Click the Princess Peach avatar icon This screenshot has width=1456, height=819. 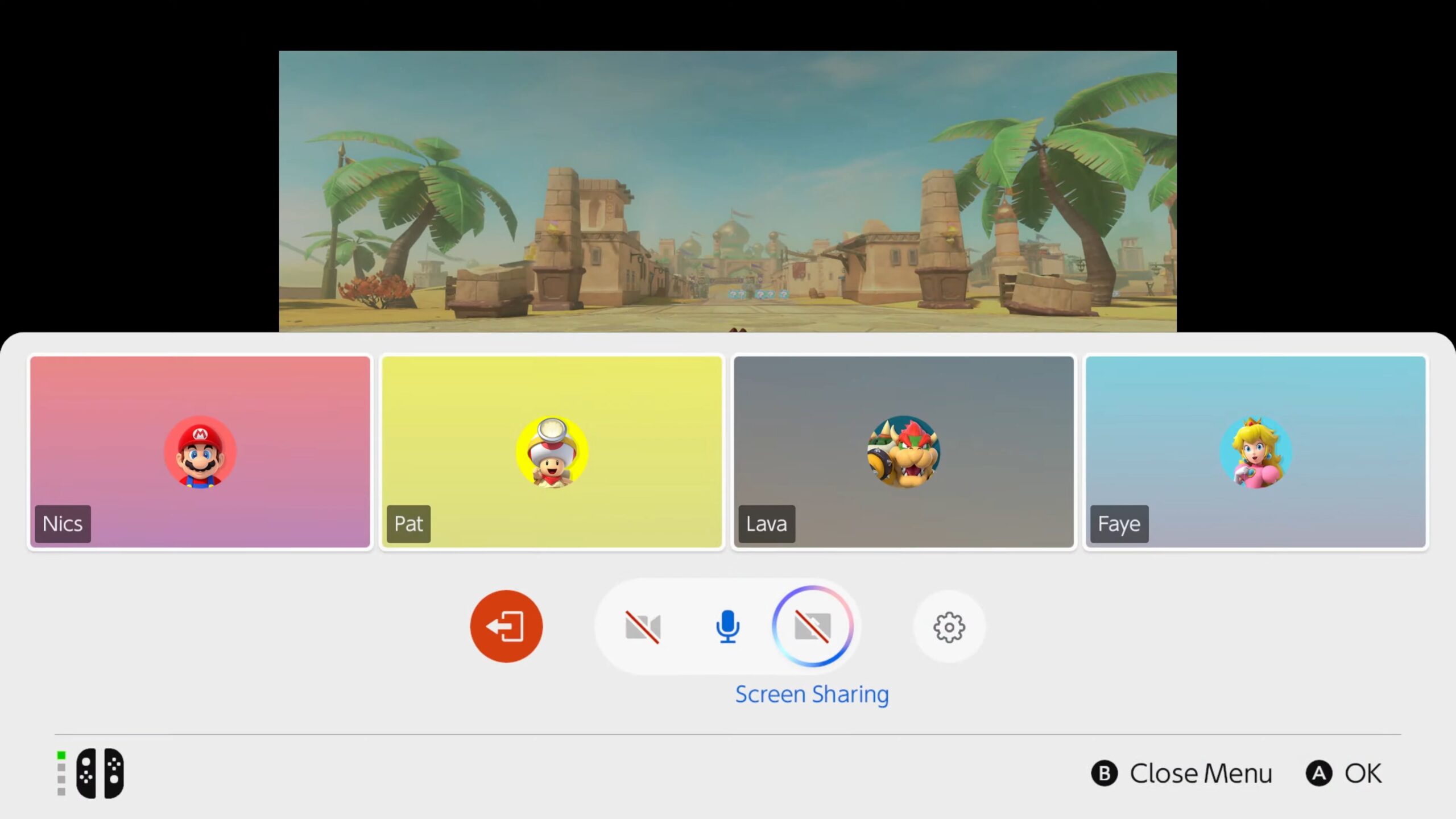(1256, 452)
